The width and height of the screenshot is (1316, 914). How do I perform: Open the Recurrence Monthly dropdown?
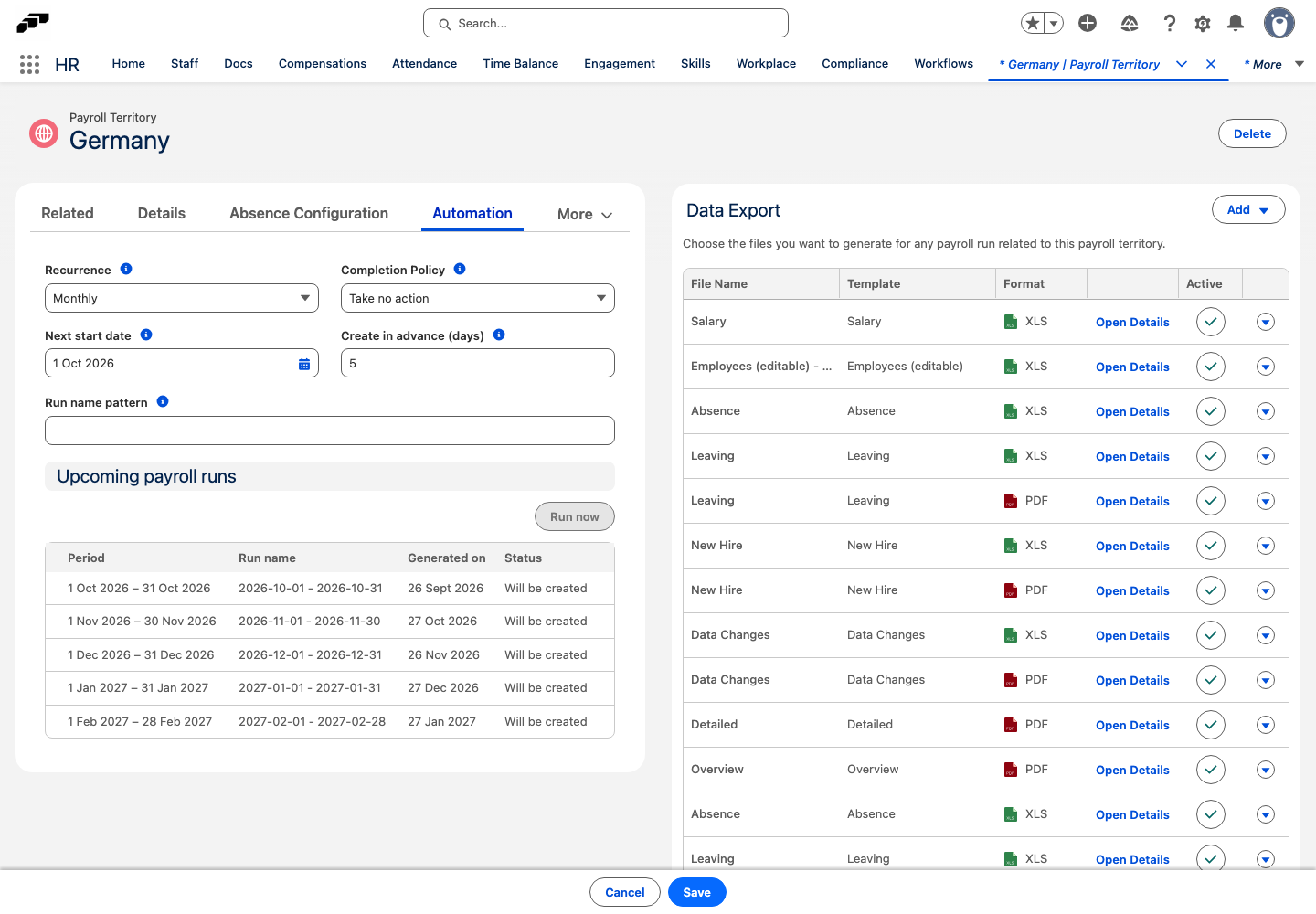182,298
